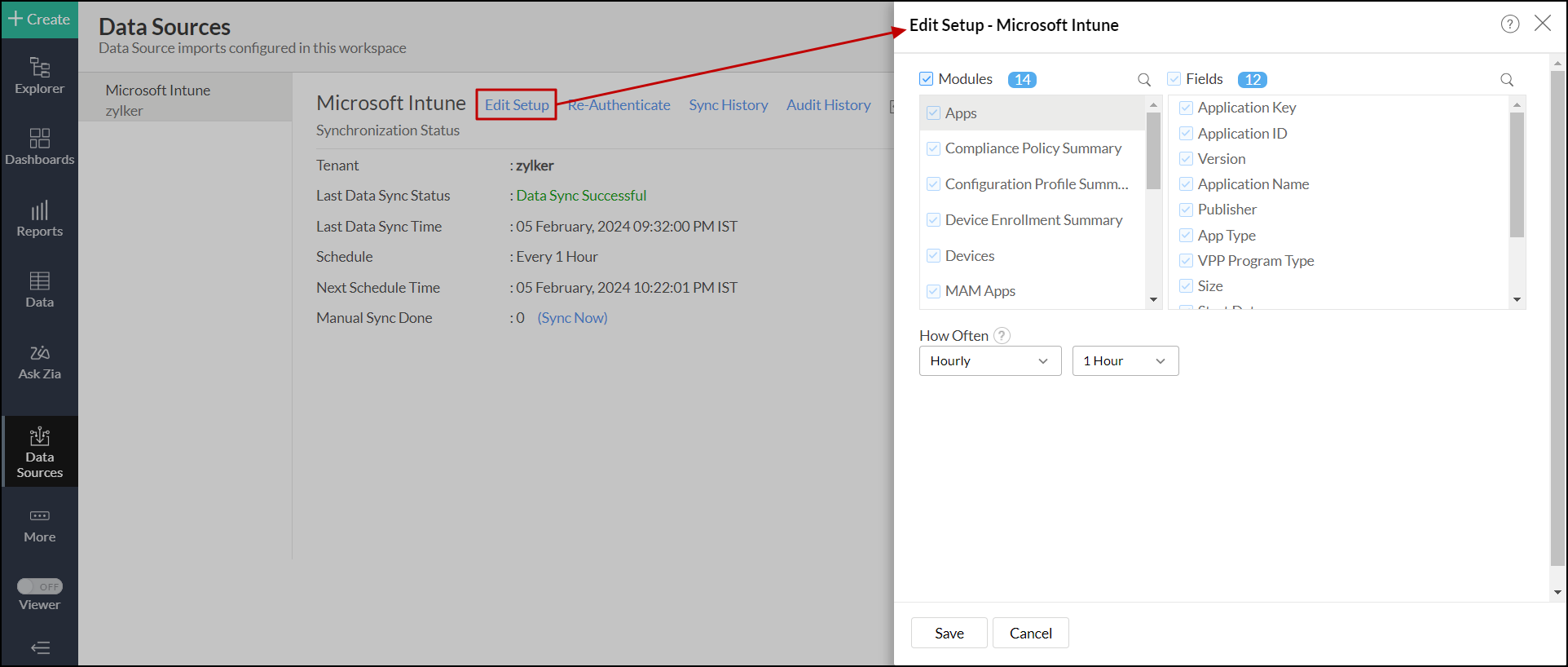
Task: Open the Audit History tab
Action: point(828,105)
